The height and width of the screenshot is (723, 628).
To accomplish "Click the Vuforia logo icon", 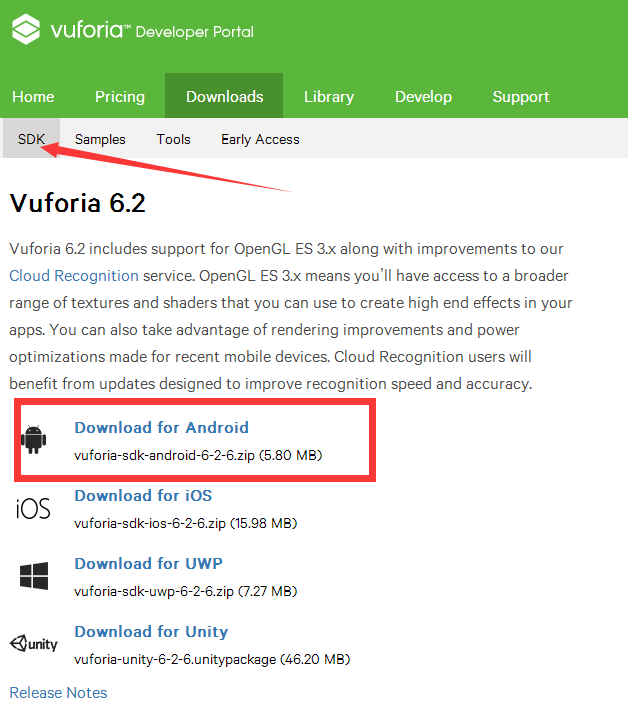I will click(26, 29).
